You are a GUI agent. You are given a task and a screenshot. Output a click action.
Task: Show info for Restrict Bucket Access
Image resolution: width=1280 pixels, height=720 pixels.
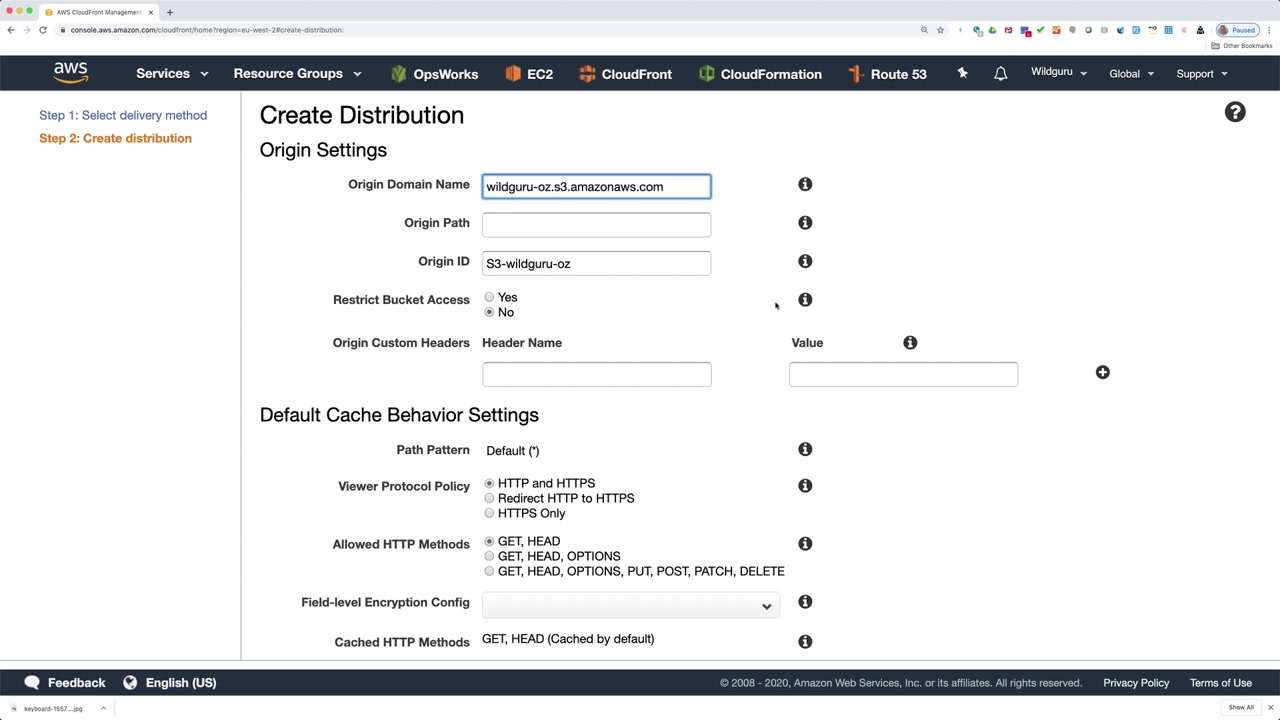pos(805,300)
